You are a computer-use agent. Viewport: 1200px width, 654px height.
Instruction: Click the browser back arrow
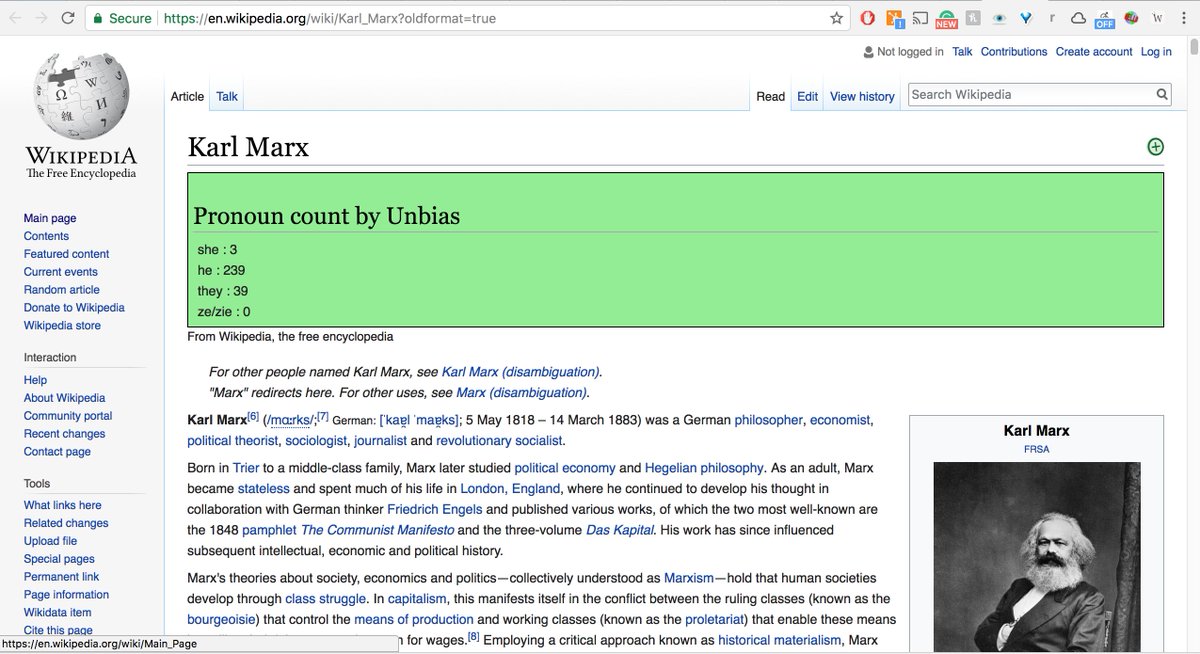[16, 18]
